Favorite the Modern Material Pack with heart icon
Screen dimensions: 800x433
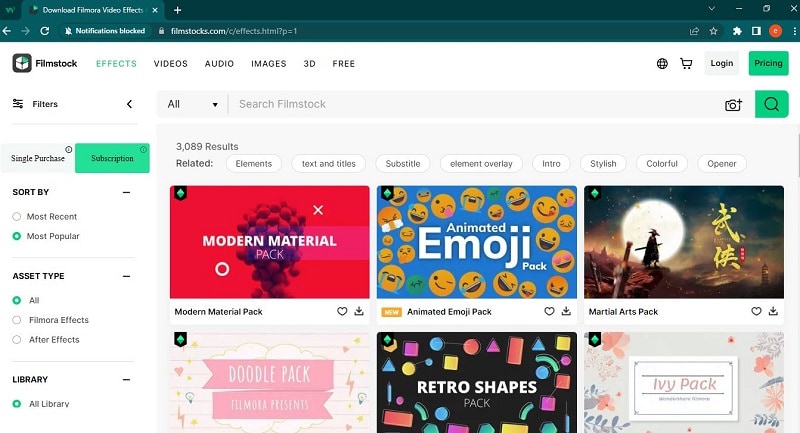coord(342,311)
